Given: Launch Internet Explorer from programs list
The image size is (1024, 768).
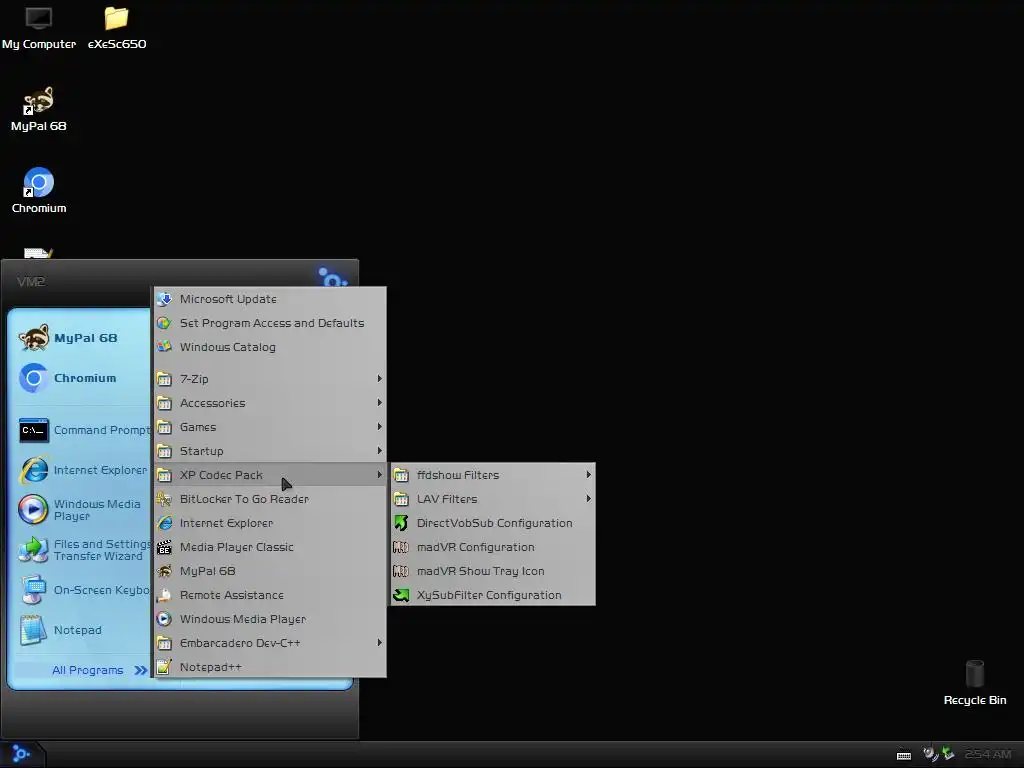Looking at the screenshot, I should coord(270,523).
